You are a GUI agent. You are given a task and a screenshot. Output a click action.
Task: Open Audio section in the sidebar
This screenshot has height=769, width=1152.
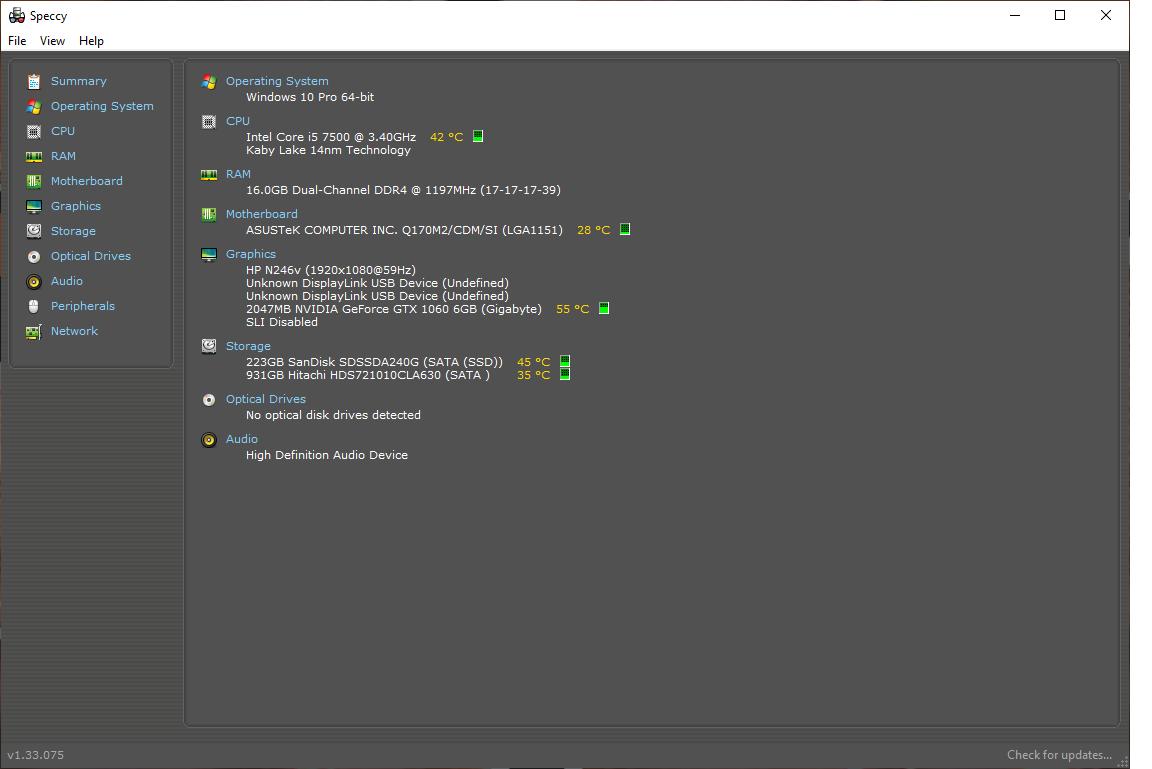[x=66, y=281]
